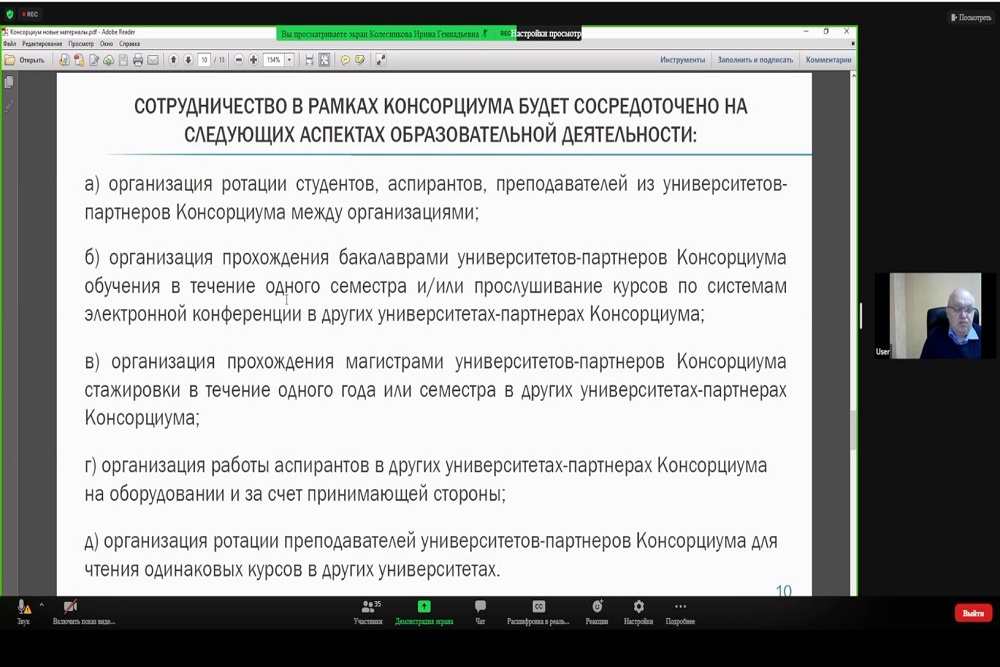Click the email envelope icon in toolbar

click(153, 60)
